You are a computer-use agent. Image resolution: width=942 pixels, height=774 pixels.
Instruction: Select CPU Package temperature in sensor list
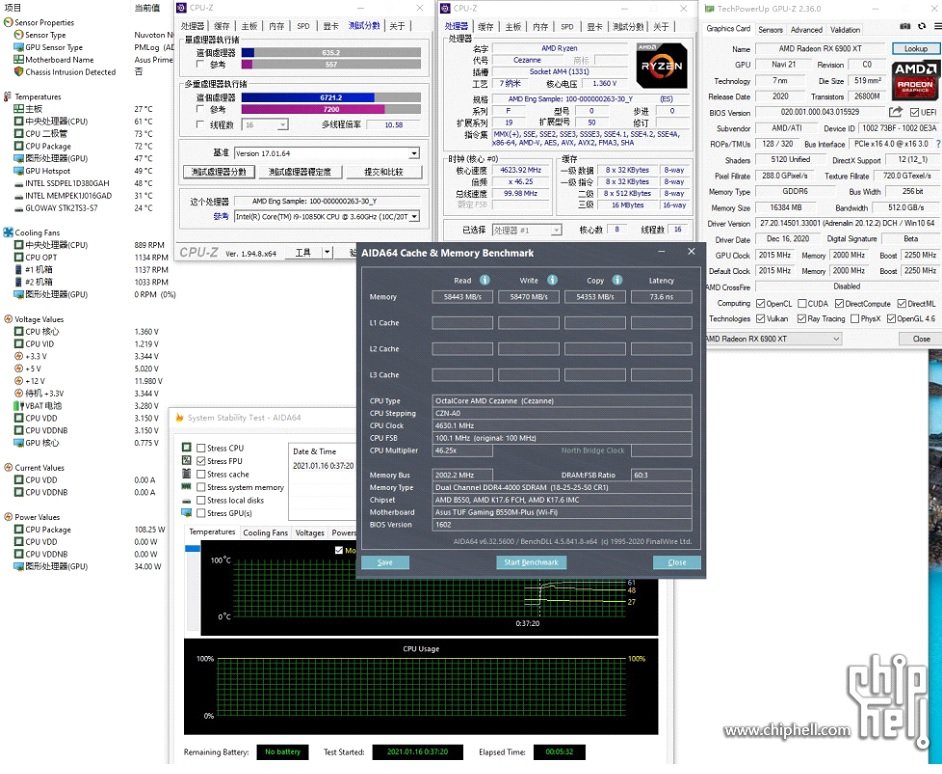point(49,146)
